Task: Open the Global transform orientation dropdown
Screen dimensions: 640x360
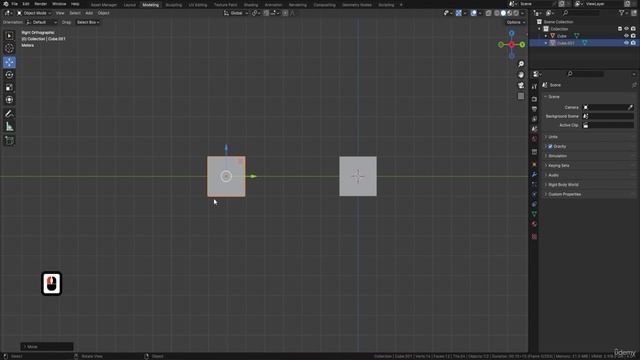Action: point(236,13)
